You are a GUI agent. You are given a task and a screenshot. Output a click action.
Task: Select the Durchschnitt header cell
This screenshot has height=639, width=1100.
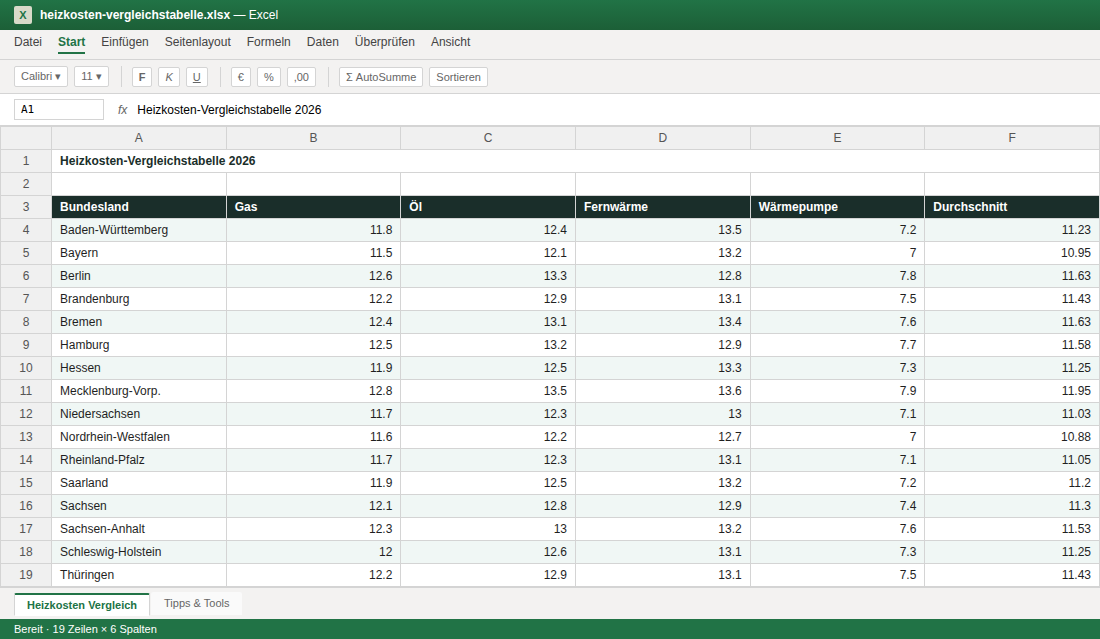1012,207
